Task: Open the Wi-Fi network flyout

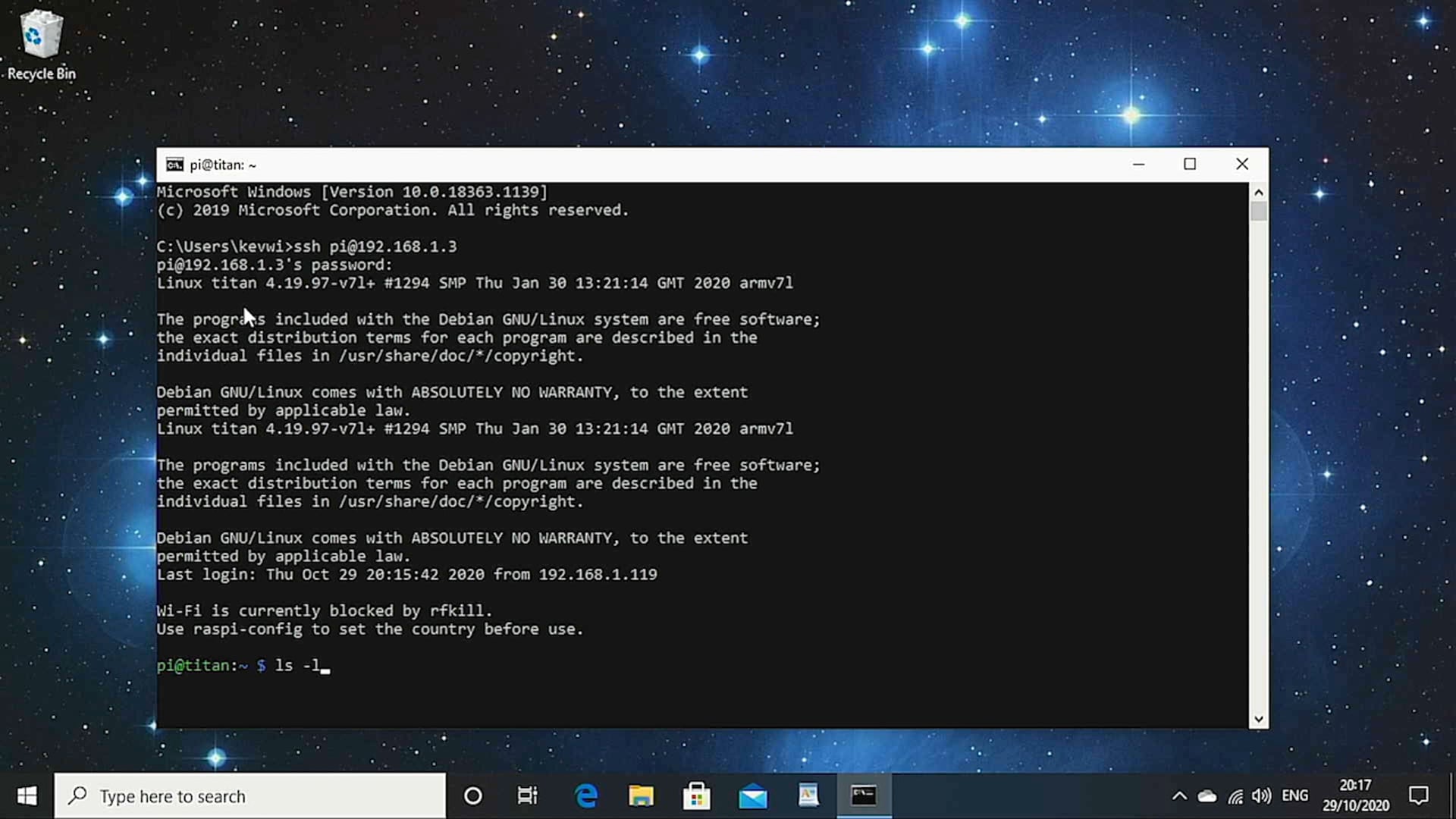Action: coord(1235,795)
